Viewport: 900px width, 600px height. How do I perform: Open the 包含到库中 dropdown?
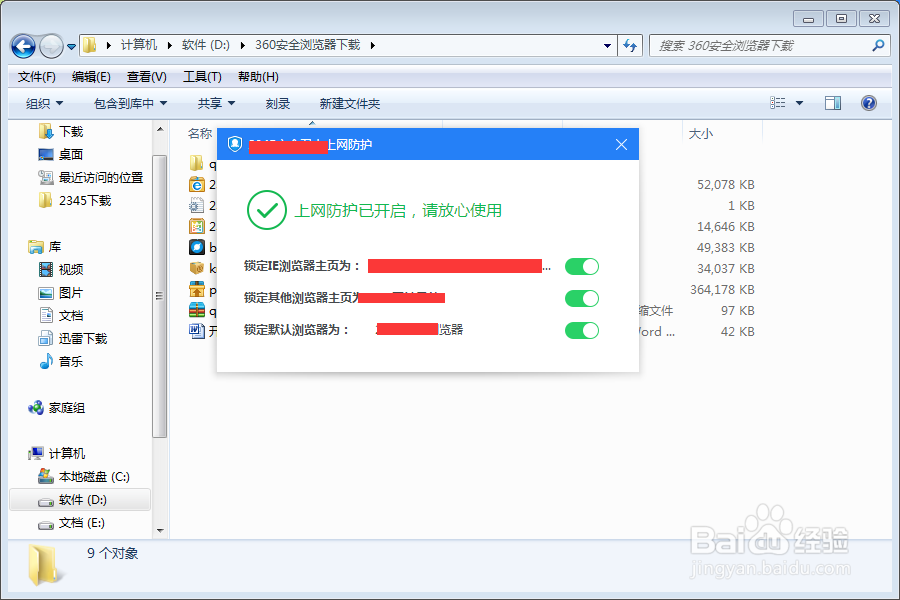coord(130,103)
